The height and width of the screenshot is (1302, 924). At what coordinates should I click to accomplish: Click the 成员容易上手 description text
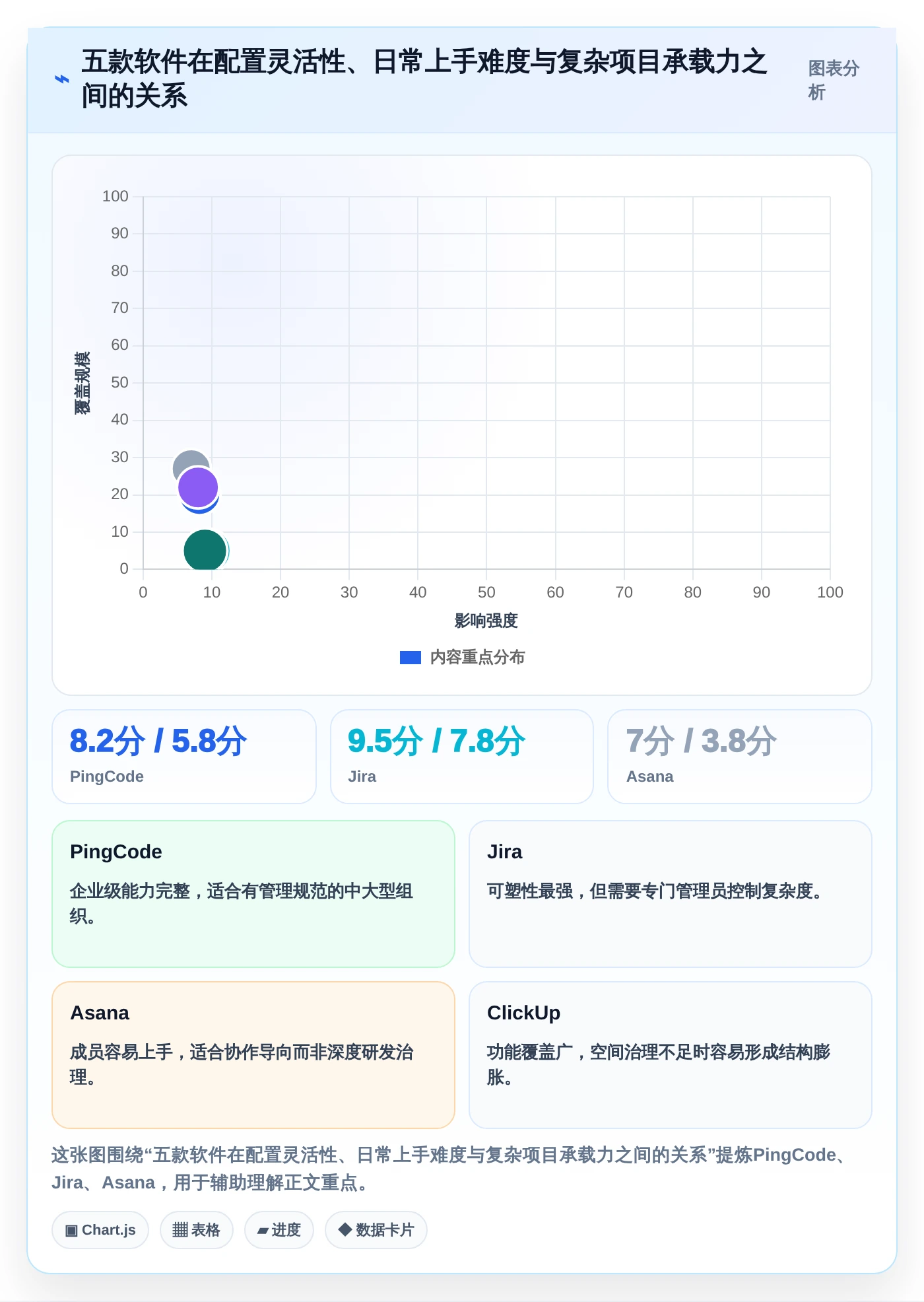point(242,1064)
